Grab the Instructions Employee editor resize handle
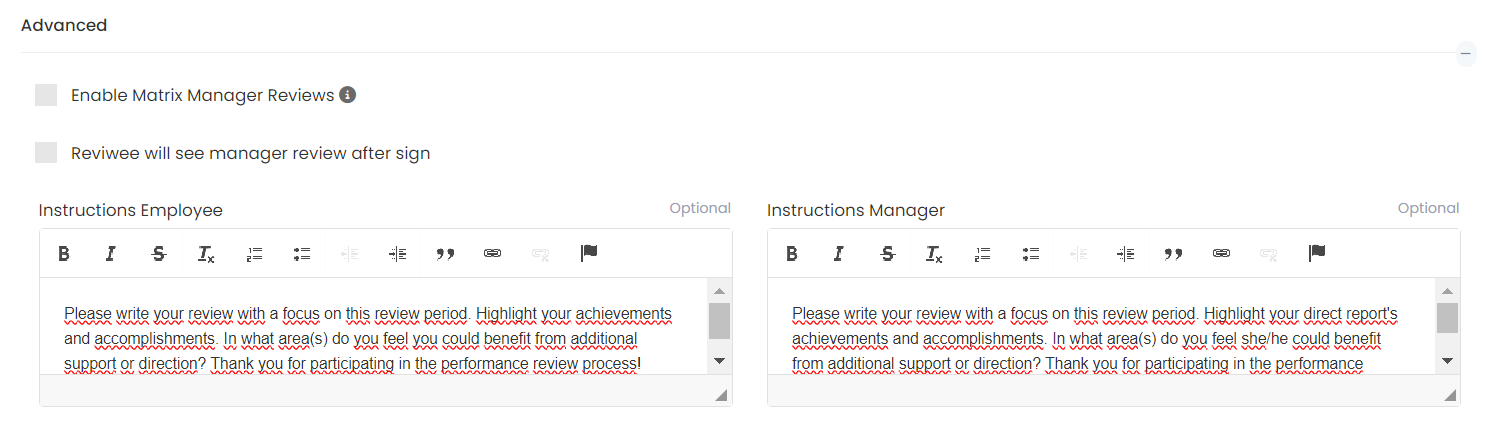The image size is (1495, 425). (x=722, y=396)
